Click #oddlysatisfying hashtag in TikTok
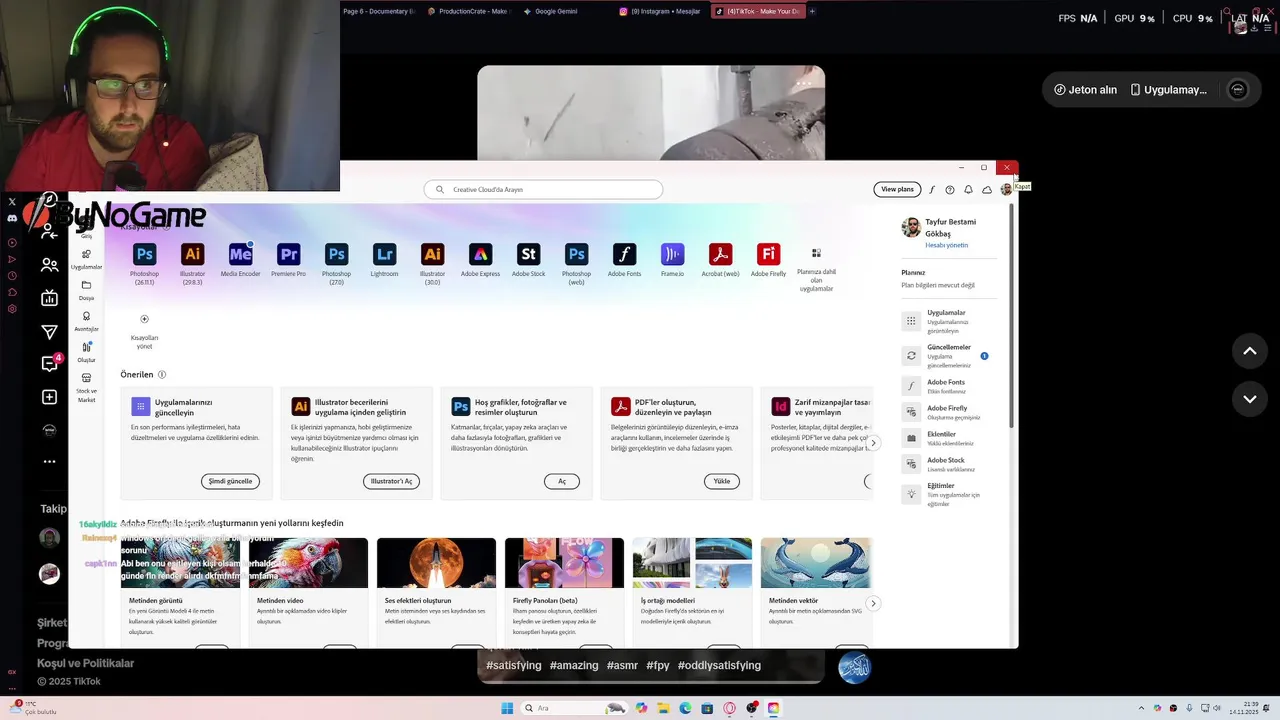 719,665
